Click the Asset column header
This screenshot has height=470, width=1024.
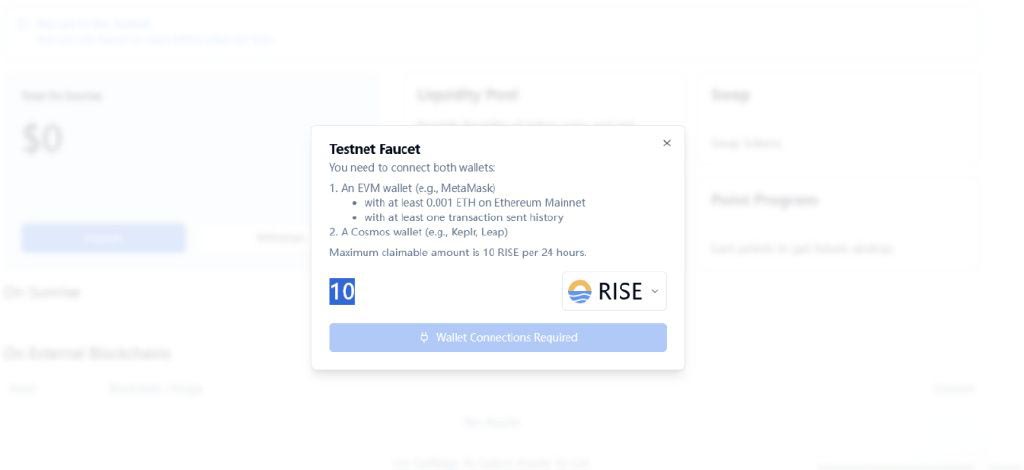(x=23, y=388)
